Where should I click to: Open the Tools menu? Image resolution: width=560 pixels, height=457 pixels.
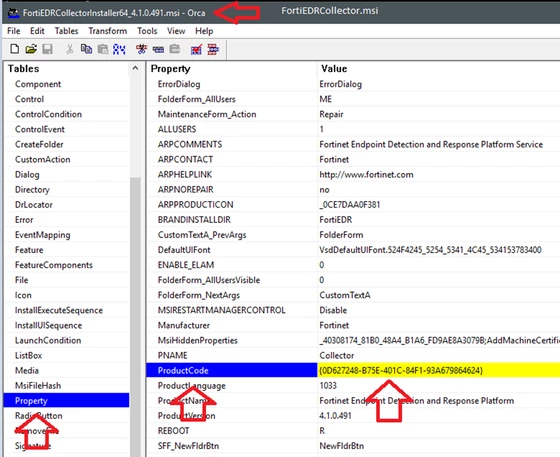click(147, 31)
